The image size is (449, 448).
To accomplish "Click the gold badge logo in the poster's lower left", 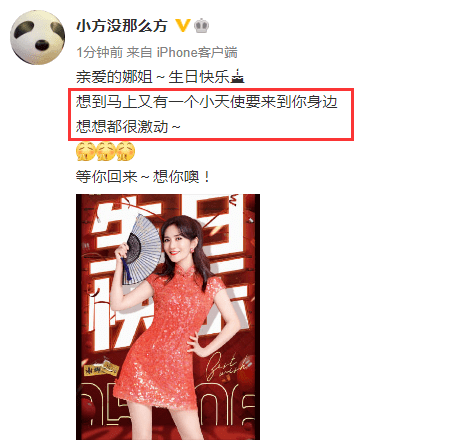I will (101, 368).
